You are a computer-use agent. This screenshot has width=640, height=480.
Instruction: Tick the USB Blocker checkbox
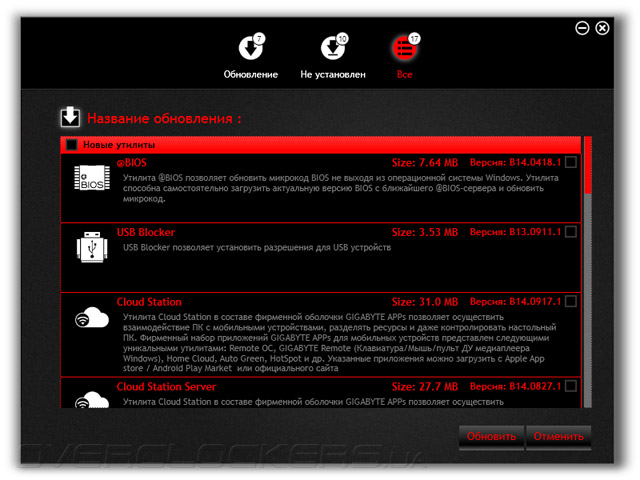click(x=571, y=232)
